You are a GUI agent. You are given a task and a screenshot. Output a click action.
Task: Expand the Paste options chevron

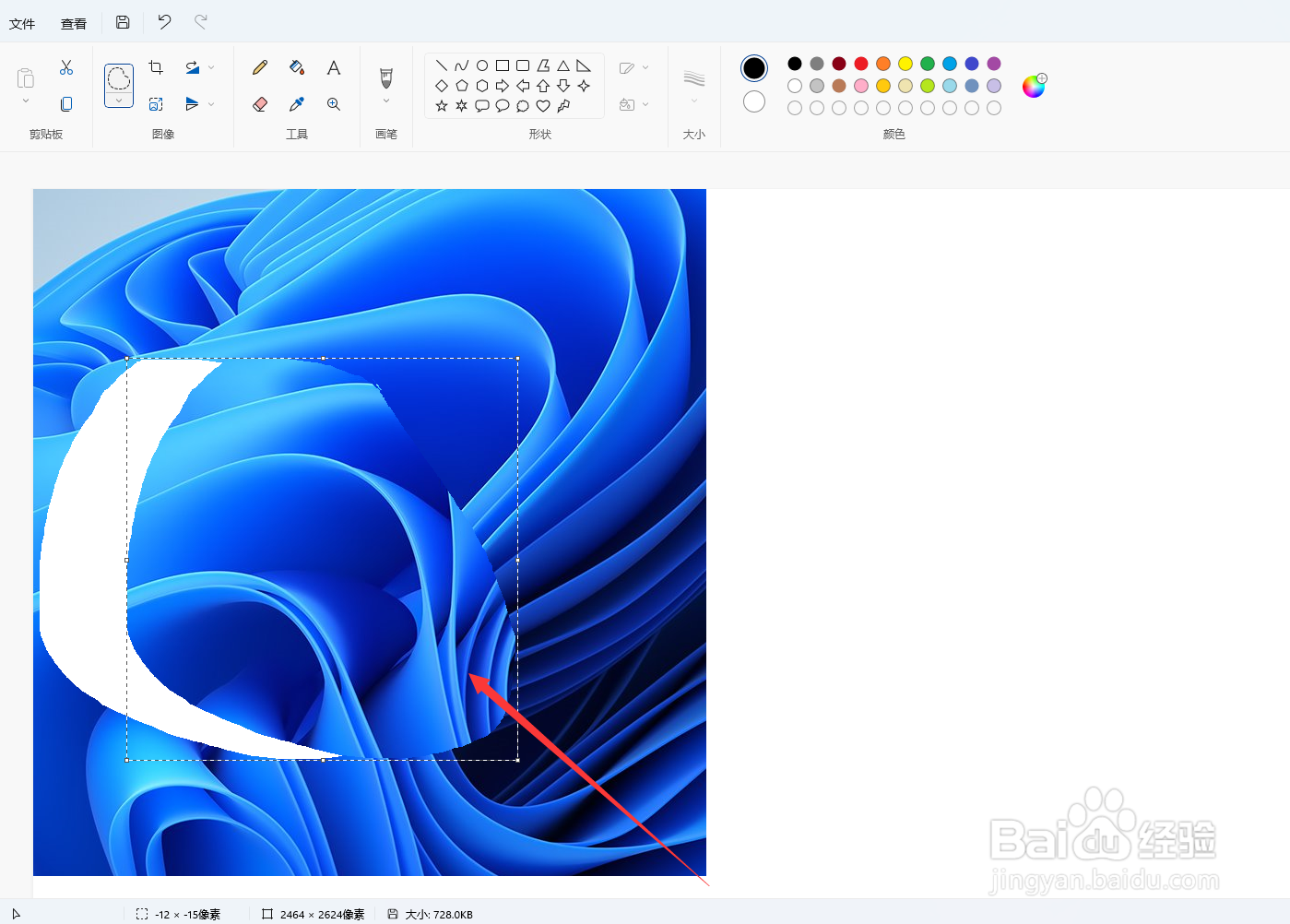click(26, 101)
